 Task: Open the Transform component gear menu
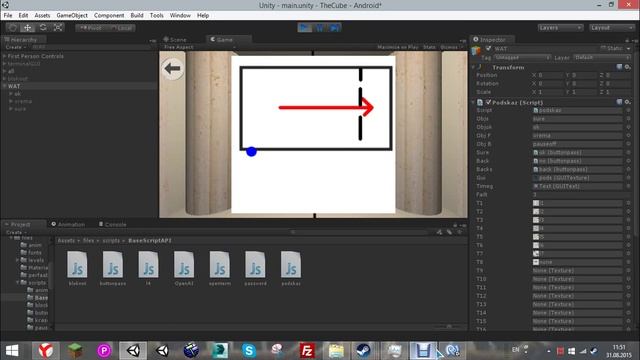pyautogui.click(x=628, y=67)
